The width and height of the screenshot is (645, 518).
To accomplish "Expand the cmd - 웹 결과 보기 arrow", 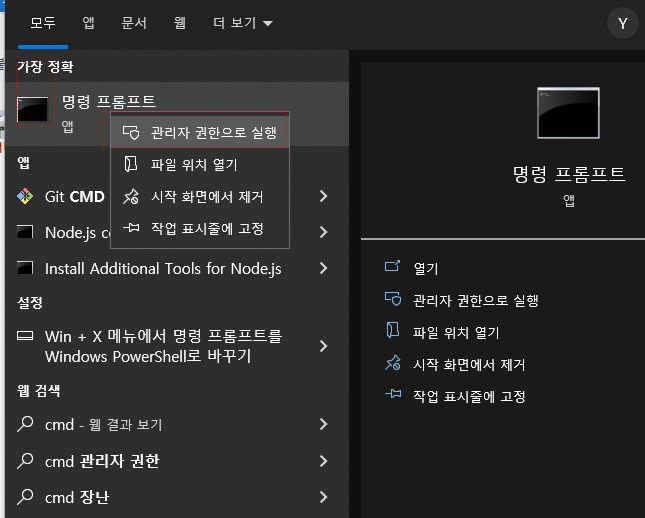I will (324, 424).
